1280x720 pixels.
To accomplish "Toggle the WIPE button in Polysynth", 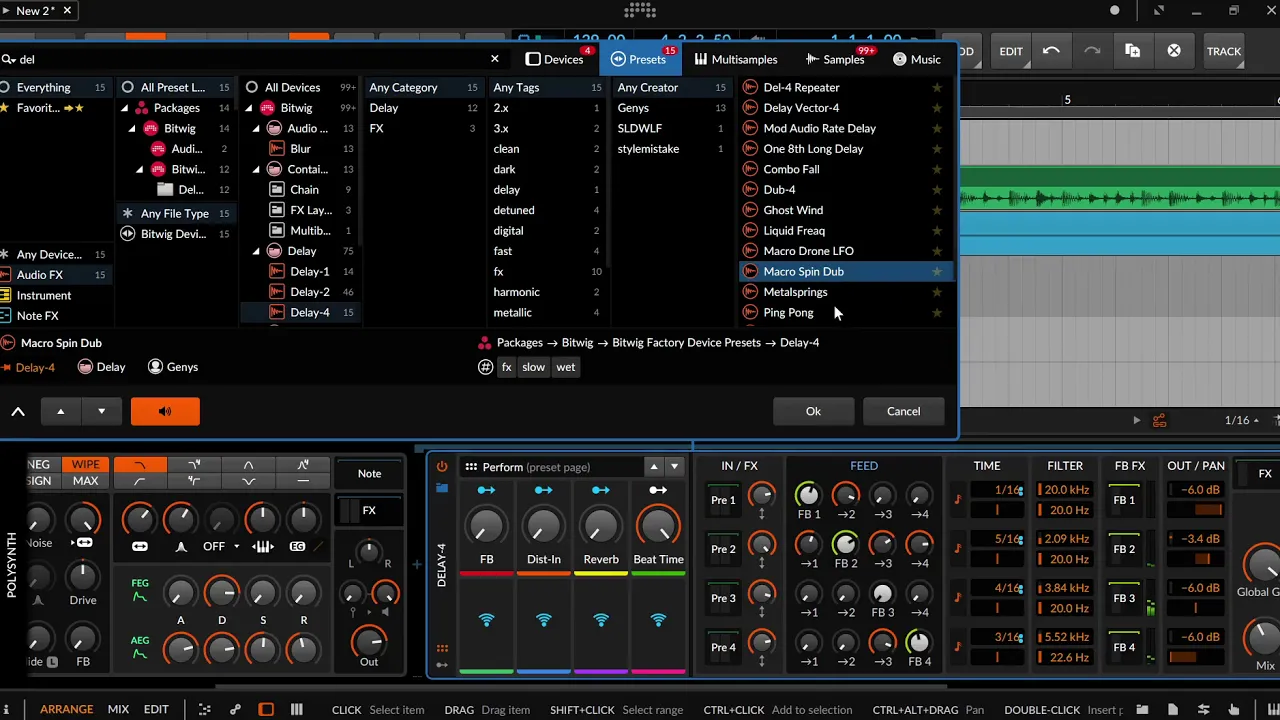I will (85, 465).
